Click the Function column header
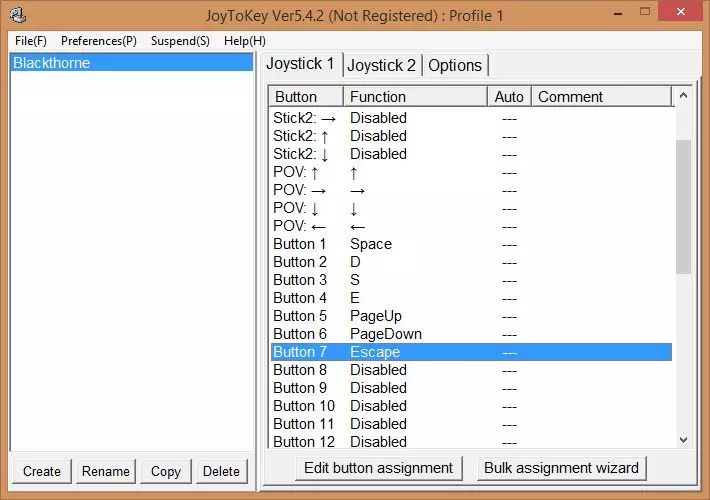Viewport: 710px width, 500px height. point(415,97)
